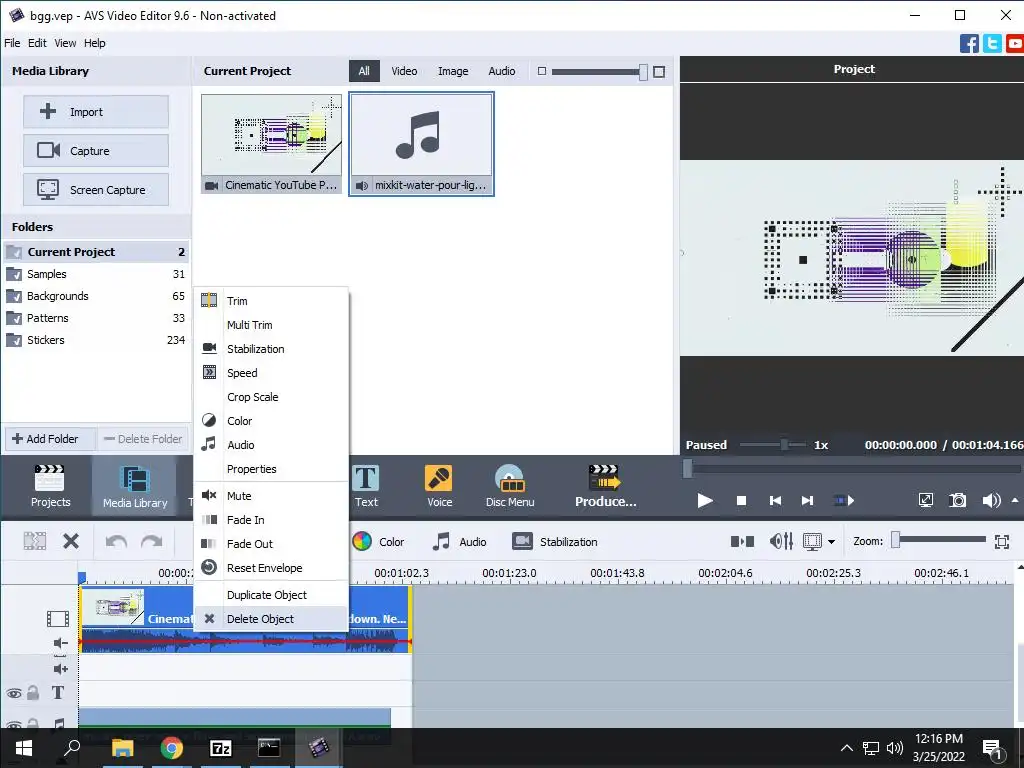Open the Media Library section
1024x768 pixels.
tap(135, 486)
